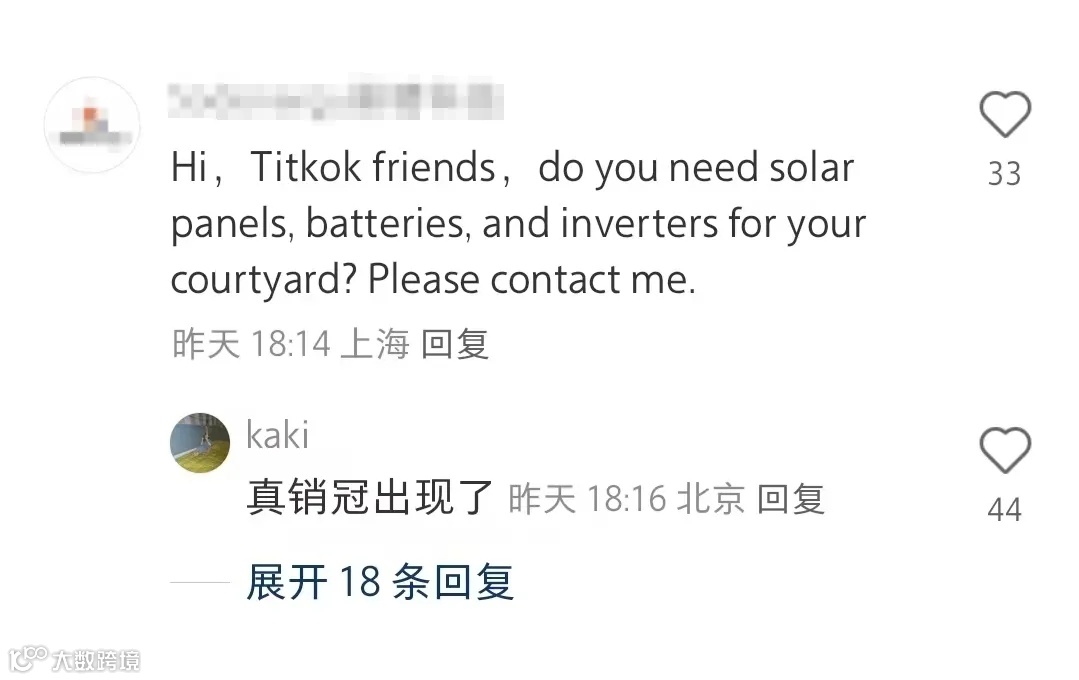Open the blurred commenter's profile avatar
1079x680 pixels.
[92, 125]
